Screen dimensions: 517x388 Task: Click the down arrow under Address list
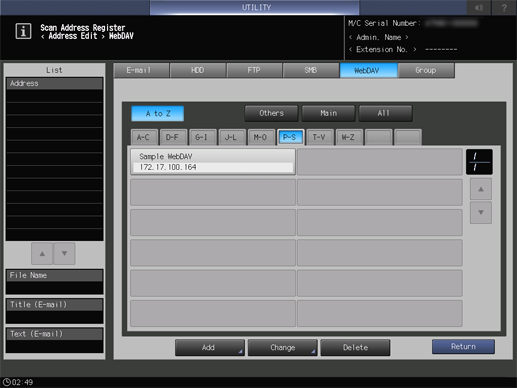pyautogui.click(x=64, y=254)
